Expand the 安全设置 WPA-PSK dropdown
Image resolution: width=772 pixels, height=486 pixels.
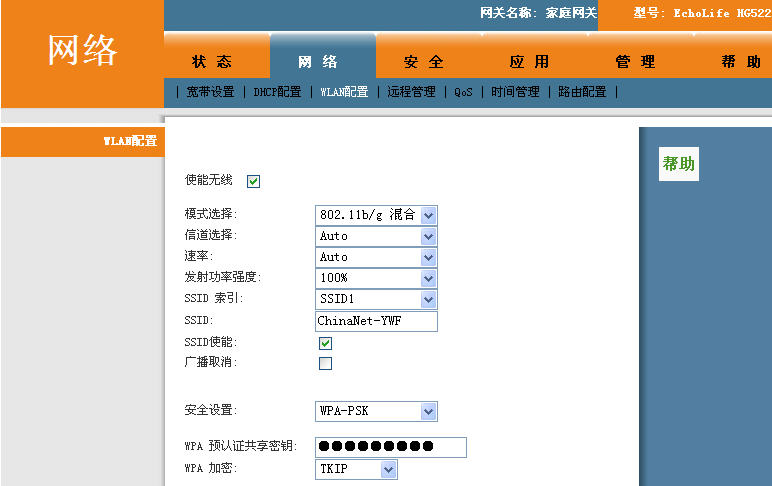pos(376,411)
